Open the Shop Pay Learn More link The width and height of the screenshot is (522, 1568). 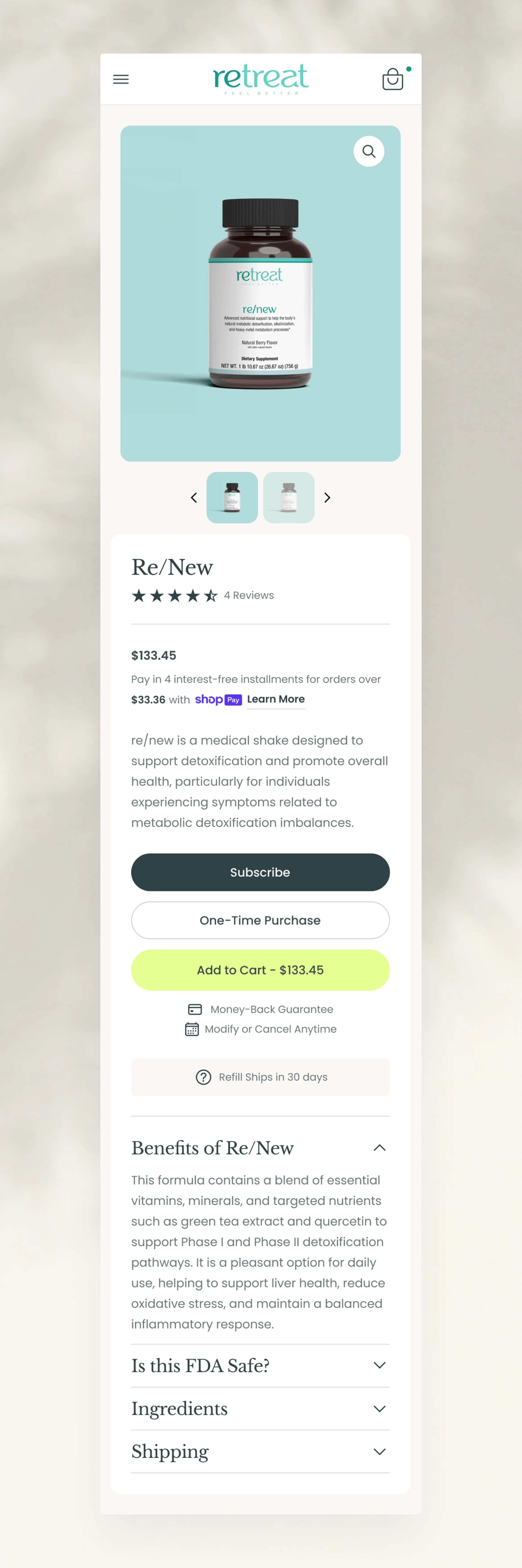[275, 699]
